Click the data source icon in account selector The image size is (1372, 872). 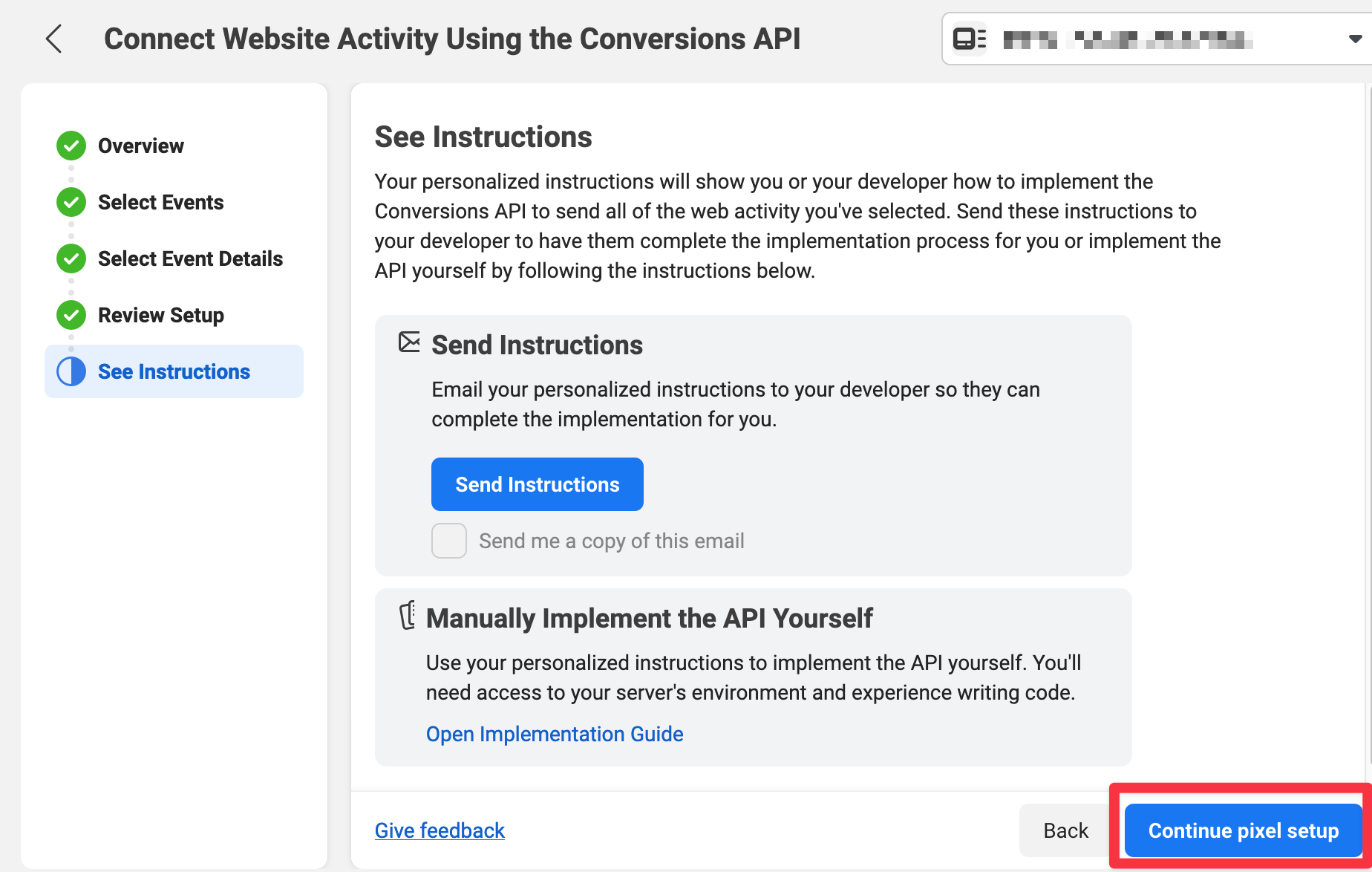tap(969, 39)
